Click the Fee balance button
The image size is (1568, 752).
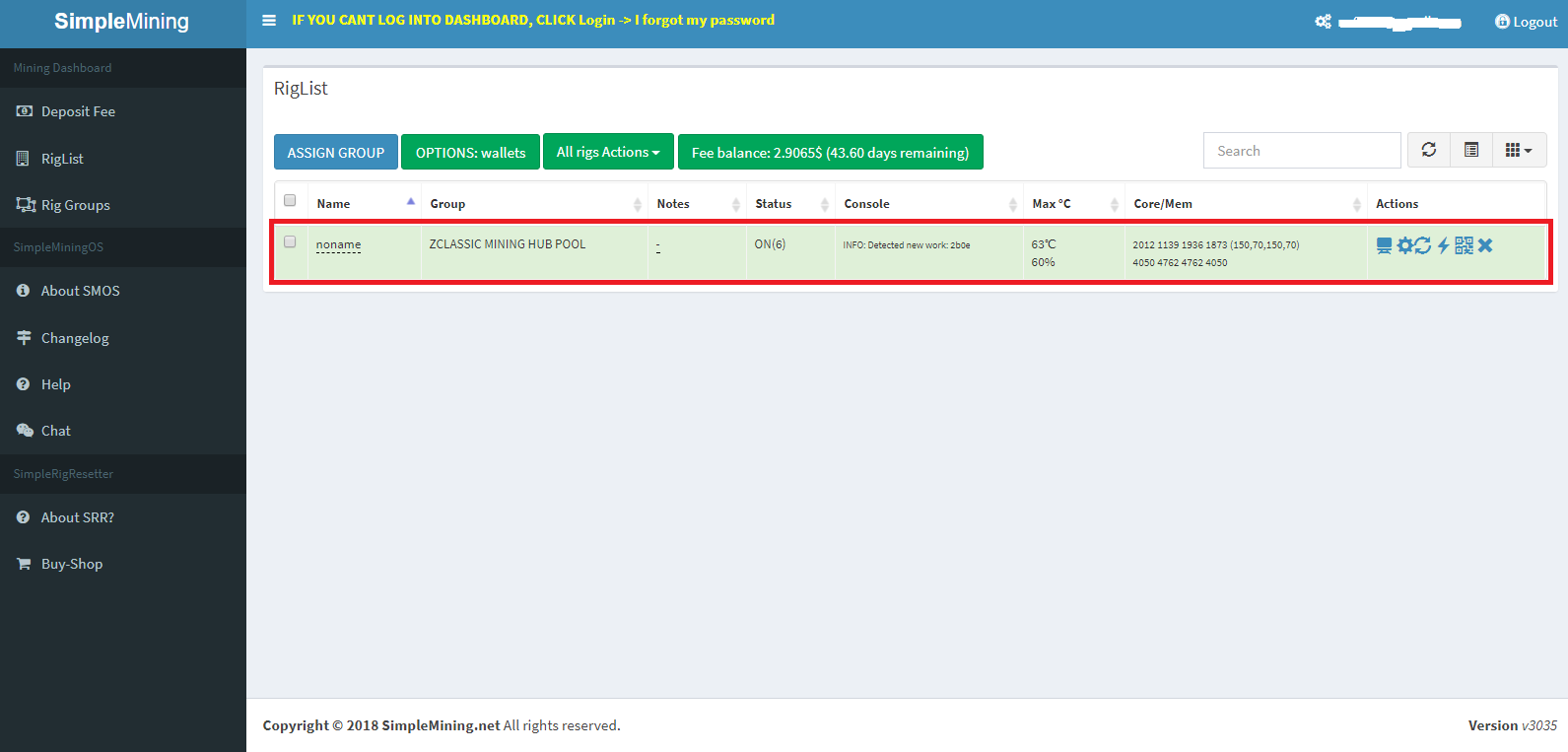(x=831, y=152)
